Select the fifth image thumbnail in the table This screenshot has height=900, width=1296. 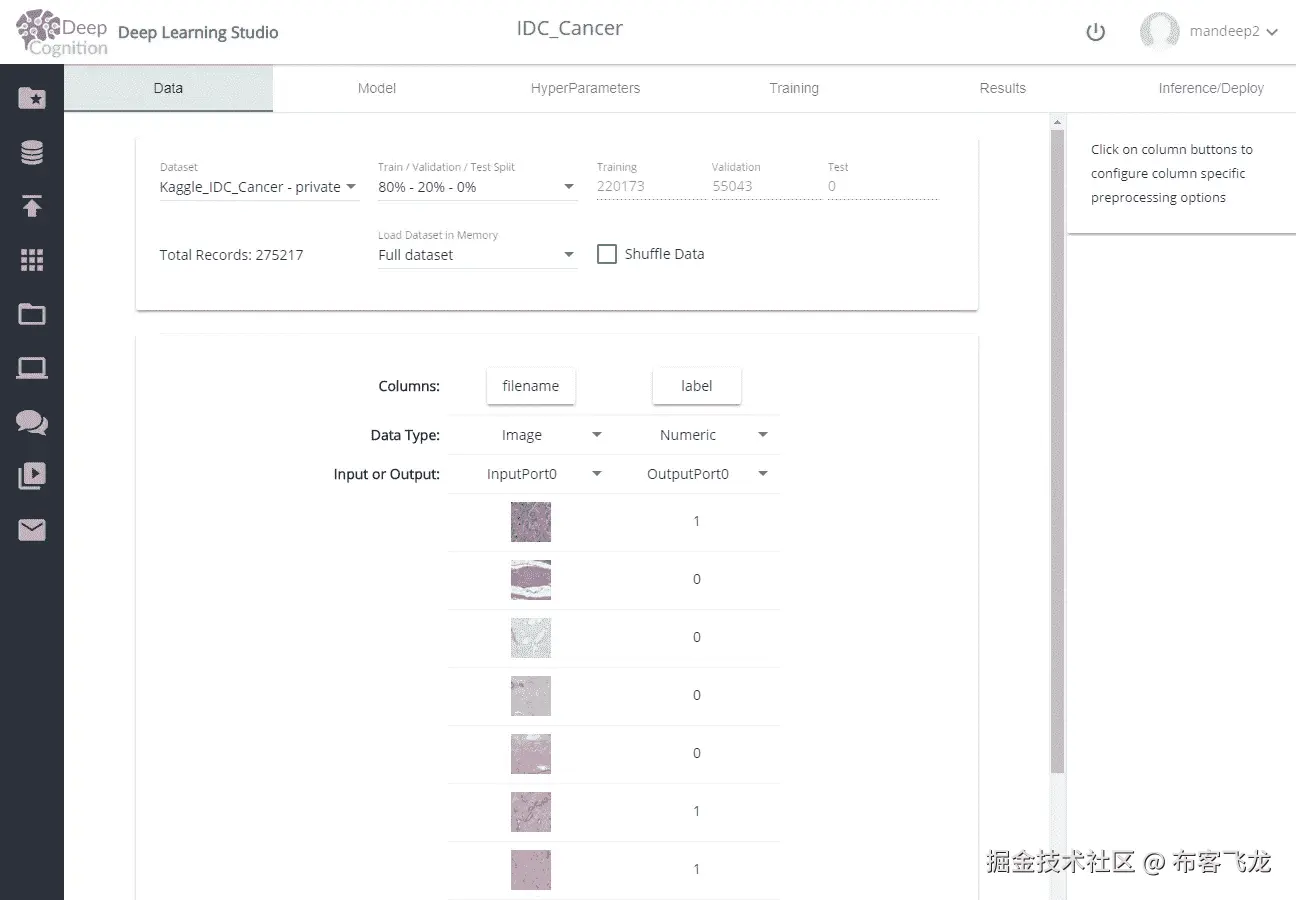click(531, 754)
